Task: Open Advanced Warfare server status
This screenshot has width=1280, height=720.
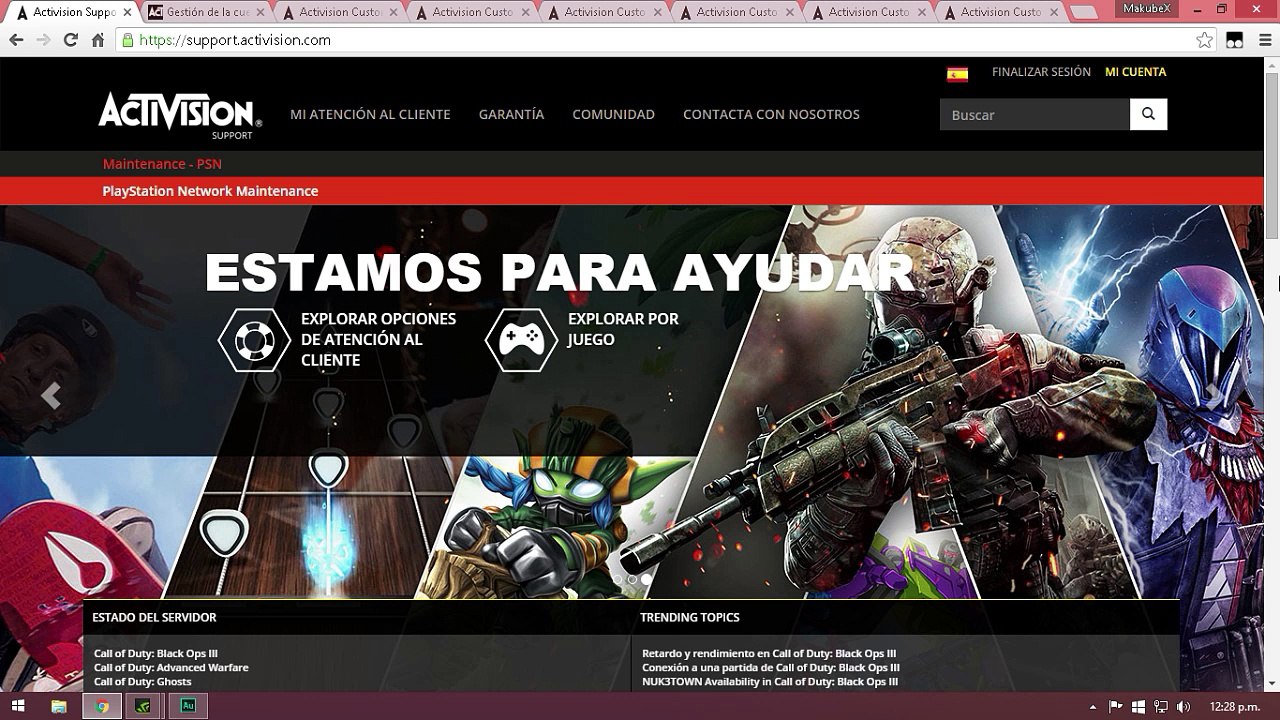Action: coord(171,668)
